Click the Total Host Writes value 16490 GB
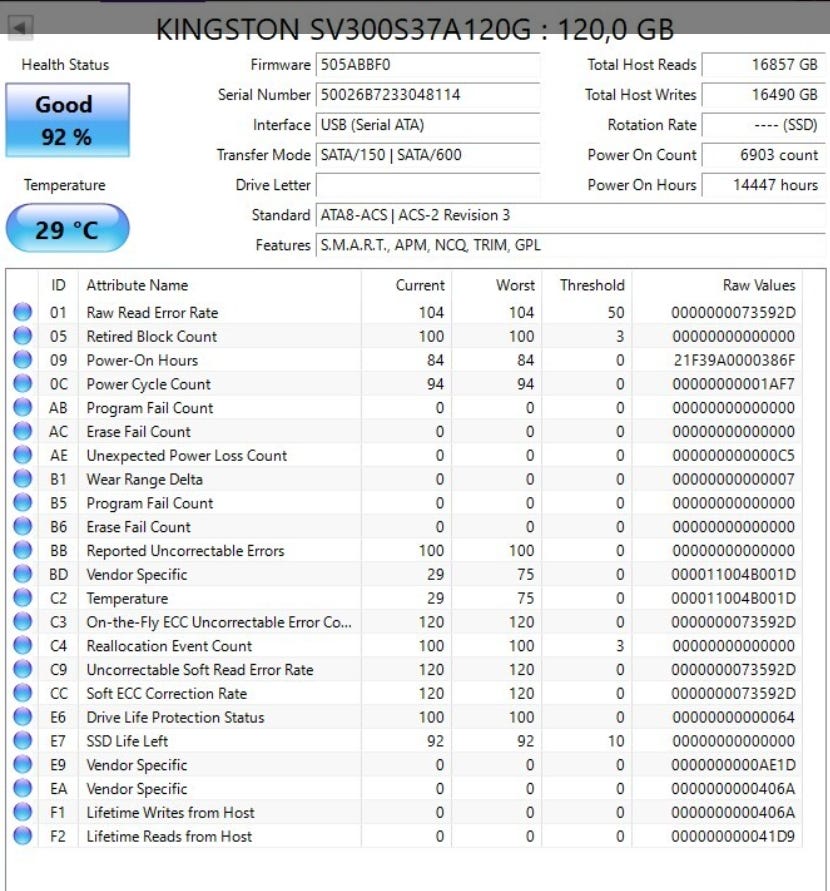This screenshot has width=830, height=891. [x=763, y=95]
